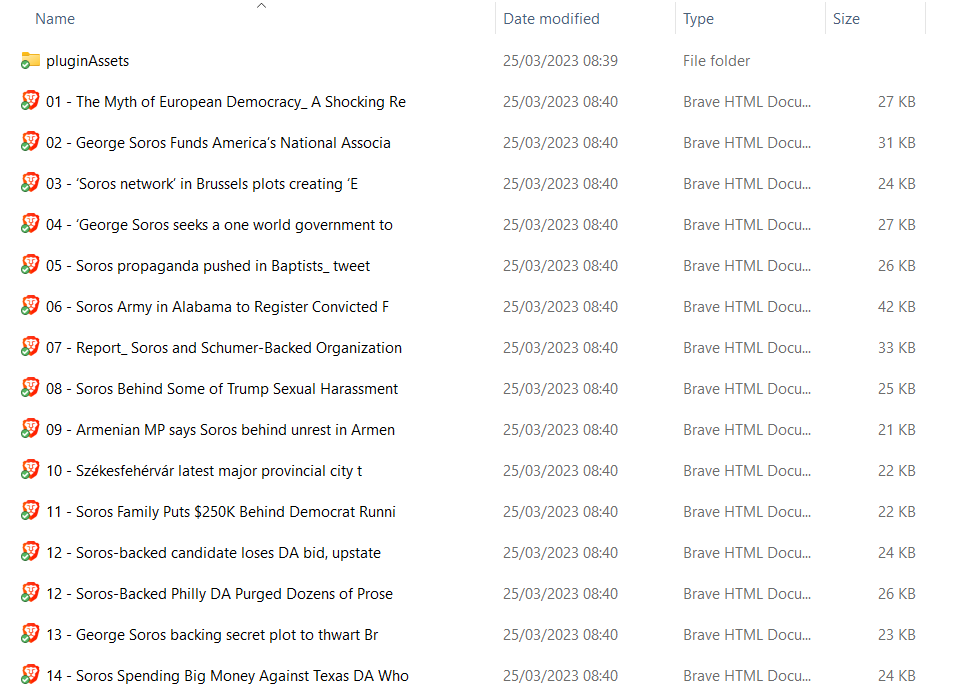Image resolution: width=962 pixels, height=691 pixels.
Task: Select file 08 Soros Behind Some of Trump
Action: click(x=222, y=389)
